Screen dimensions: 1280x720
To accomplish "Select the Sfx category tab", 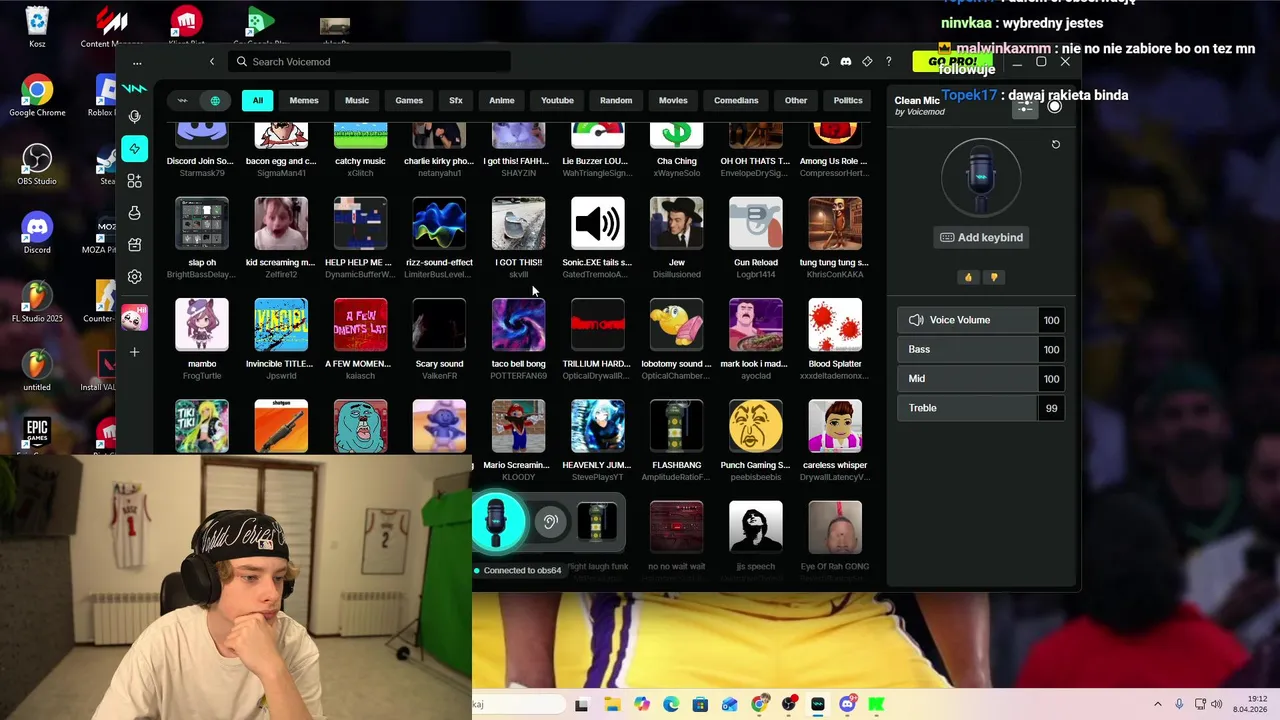I will (456, 100).
